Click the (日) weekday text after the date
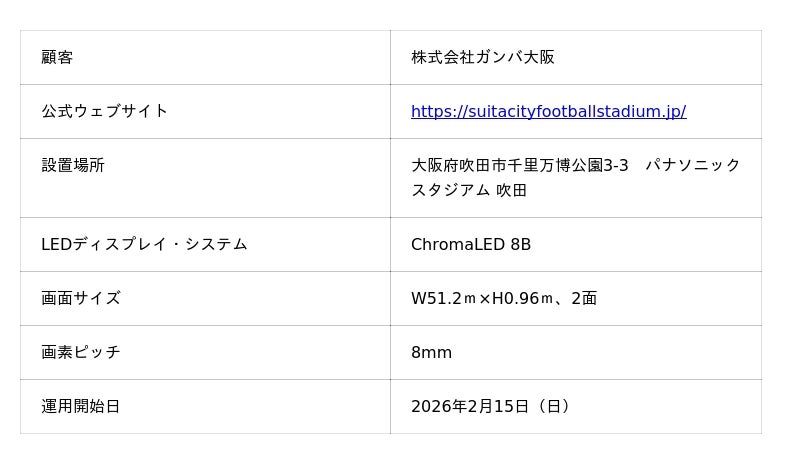The height and width of the screenshot is (464, 800). tap(553, 406)
